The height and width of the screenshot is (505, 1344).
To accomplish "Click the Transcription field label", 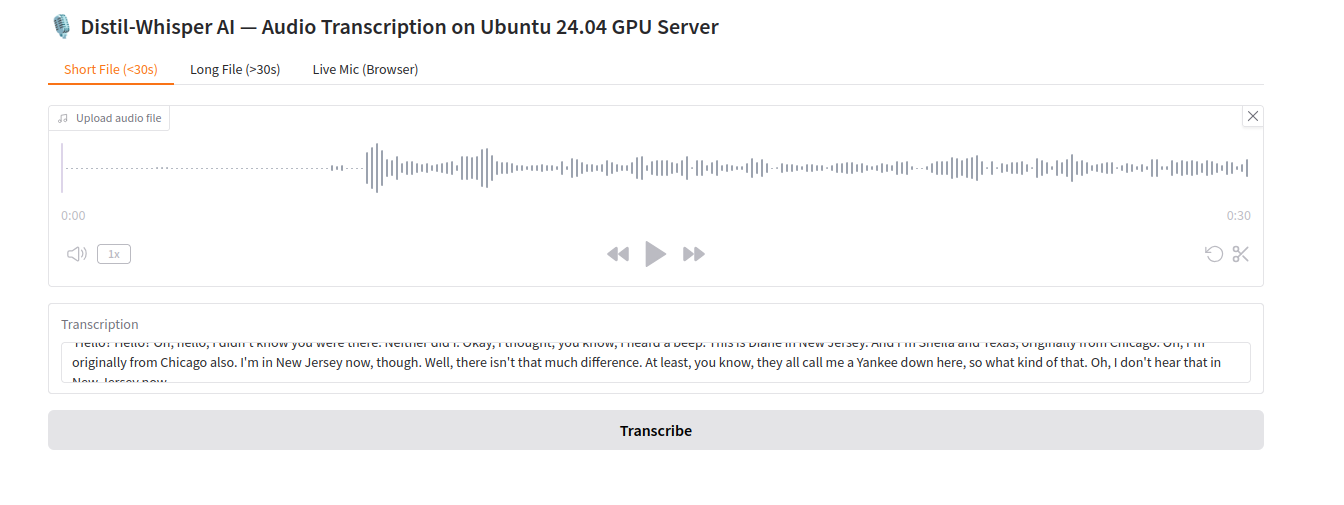I will click(100, 324).
